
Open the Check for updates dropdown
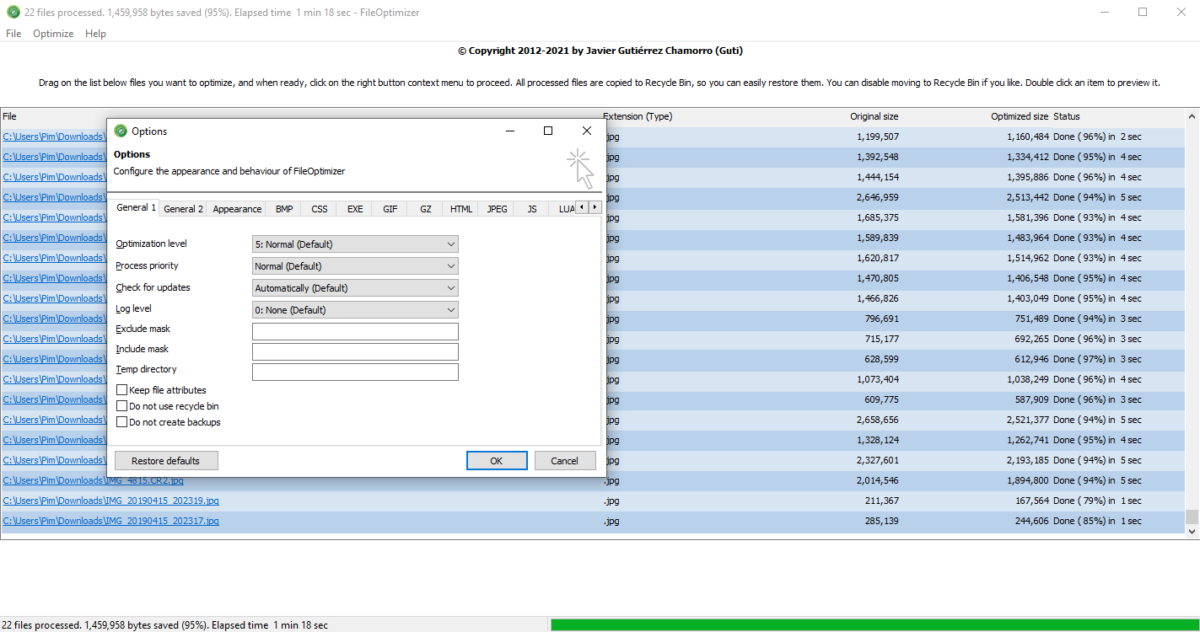(x=355, y=288)
